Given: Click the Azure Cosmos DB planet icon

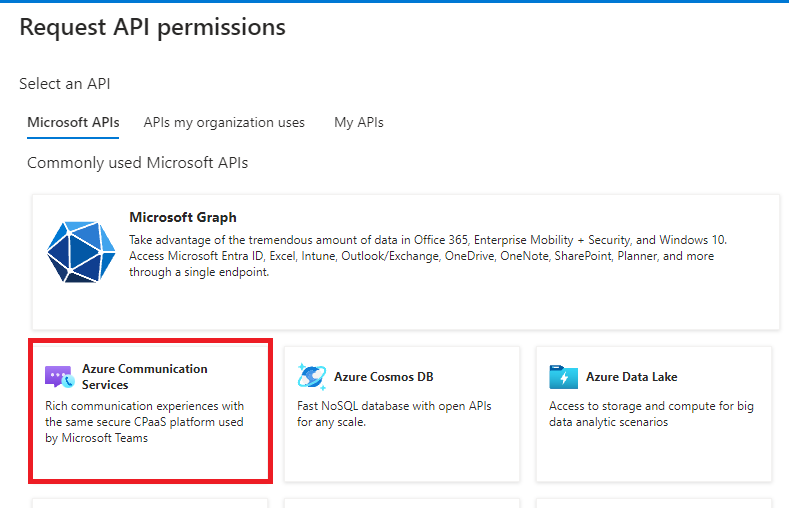Looking at the screenshot, I should tap(312, 376).
